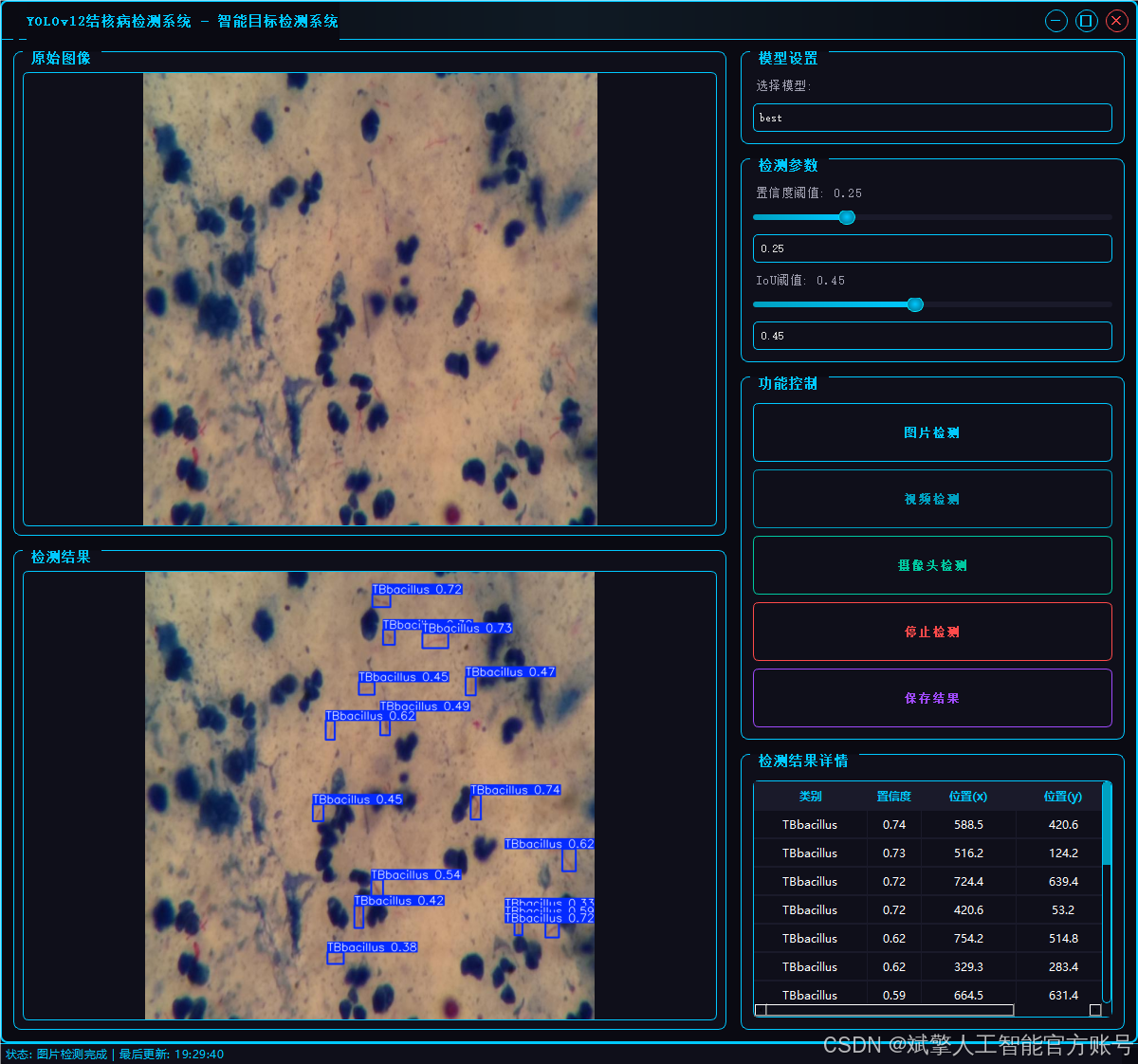Click the cell with x position 329.3
This screenshot has width=1138, height=1064.
click(x=968, y=967)
